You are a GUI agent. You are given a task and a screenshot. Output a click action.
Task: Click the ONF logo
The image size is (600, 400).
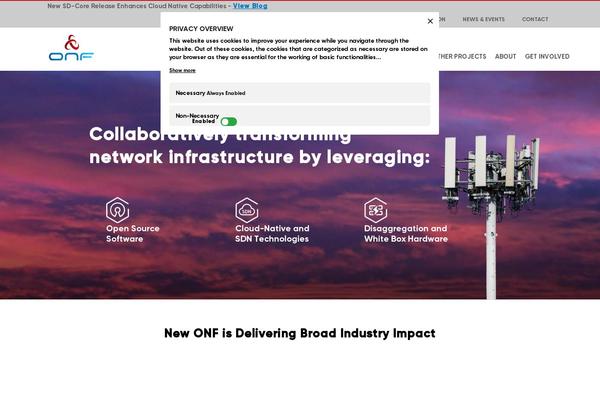click(x=71, y=48)
